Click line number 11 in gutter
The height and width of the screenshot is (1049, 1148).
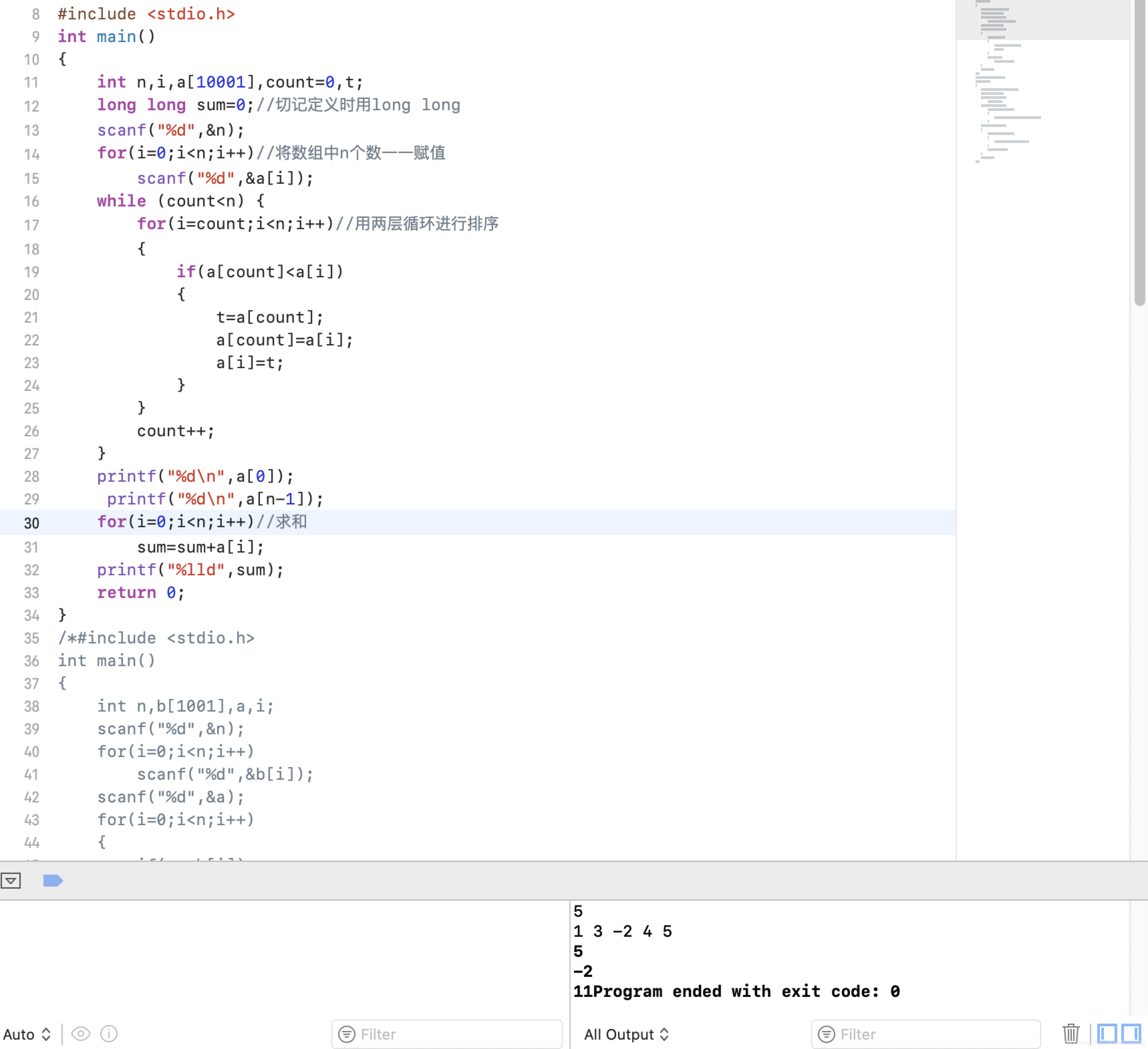pyautogui.click(x=31, y=83)
